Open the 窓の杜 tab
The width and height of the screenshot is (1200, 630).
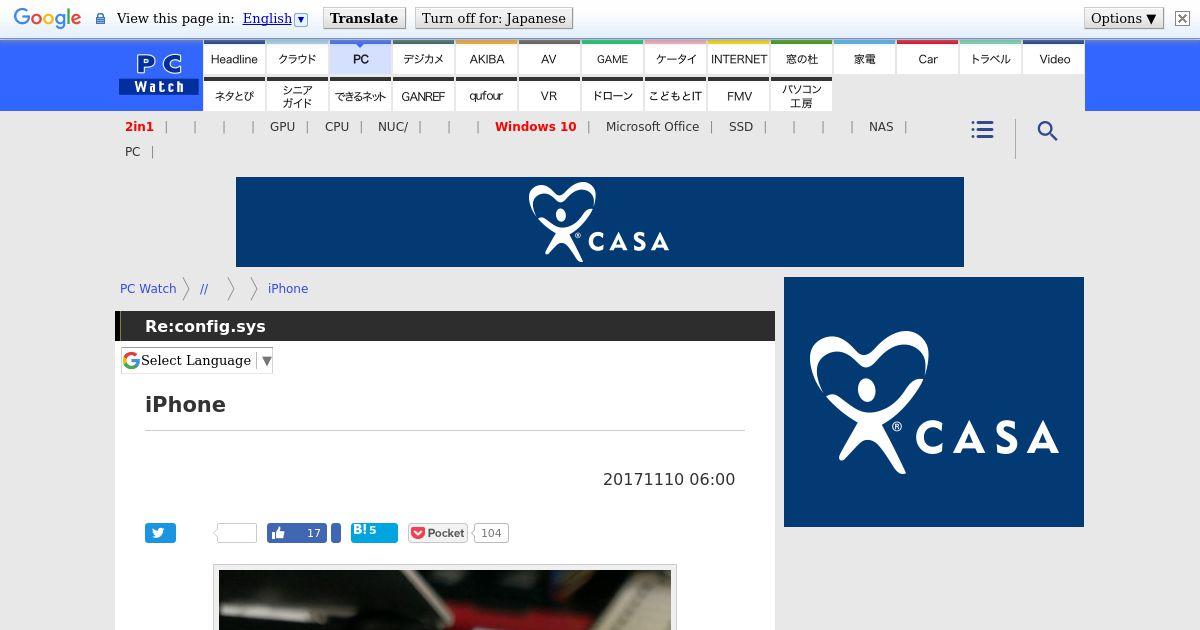[x=802, y=58]
